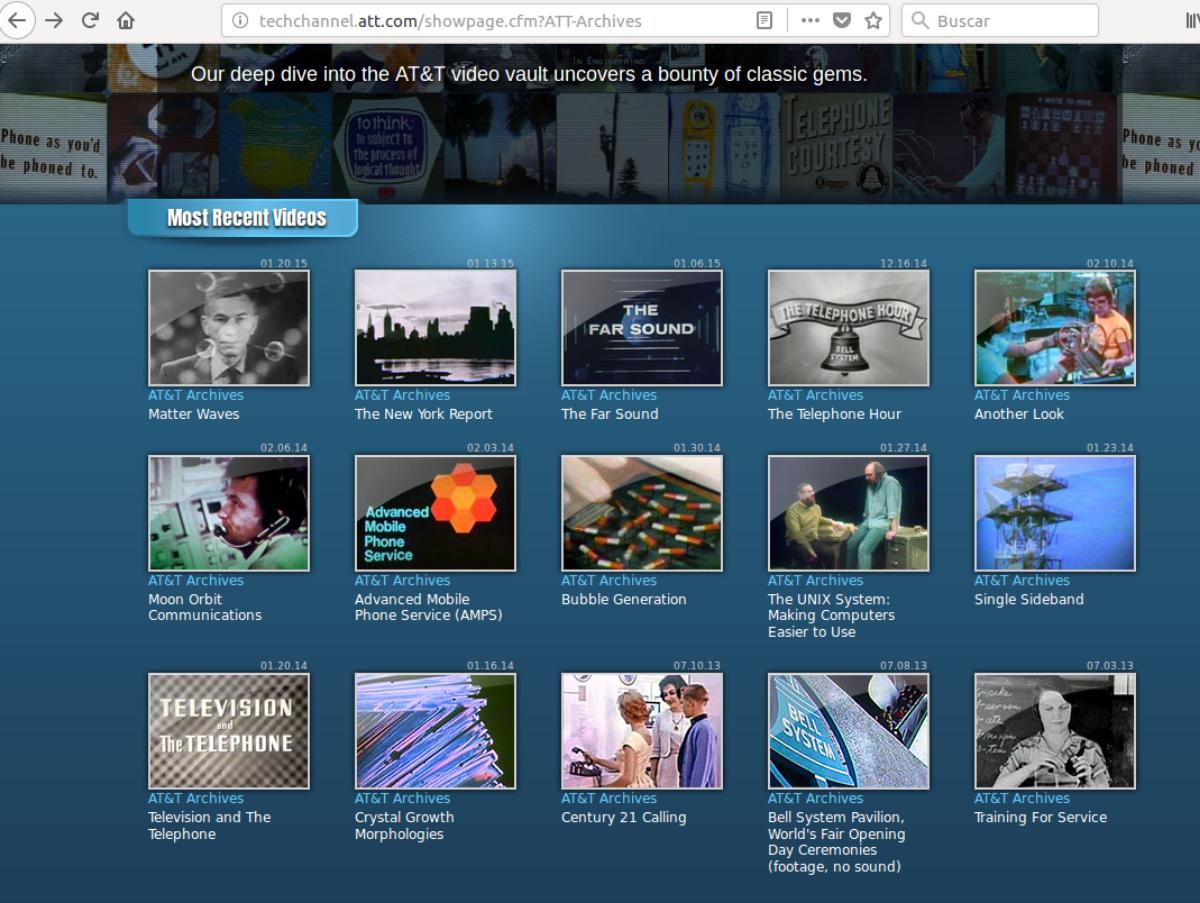This screenshot has width=1200, height=903.
Task: Open the AT&T Archives link under Matter Waves
Action: coord(195,394)
